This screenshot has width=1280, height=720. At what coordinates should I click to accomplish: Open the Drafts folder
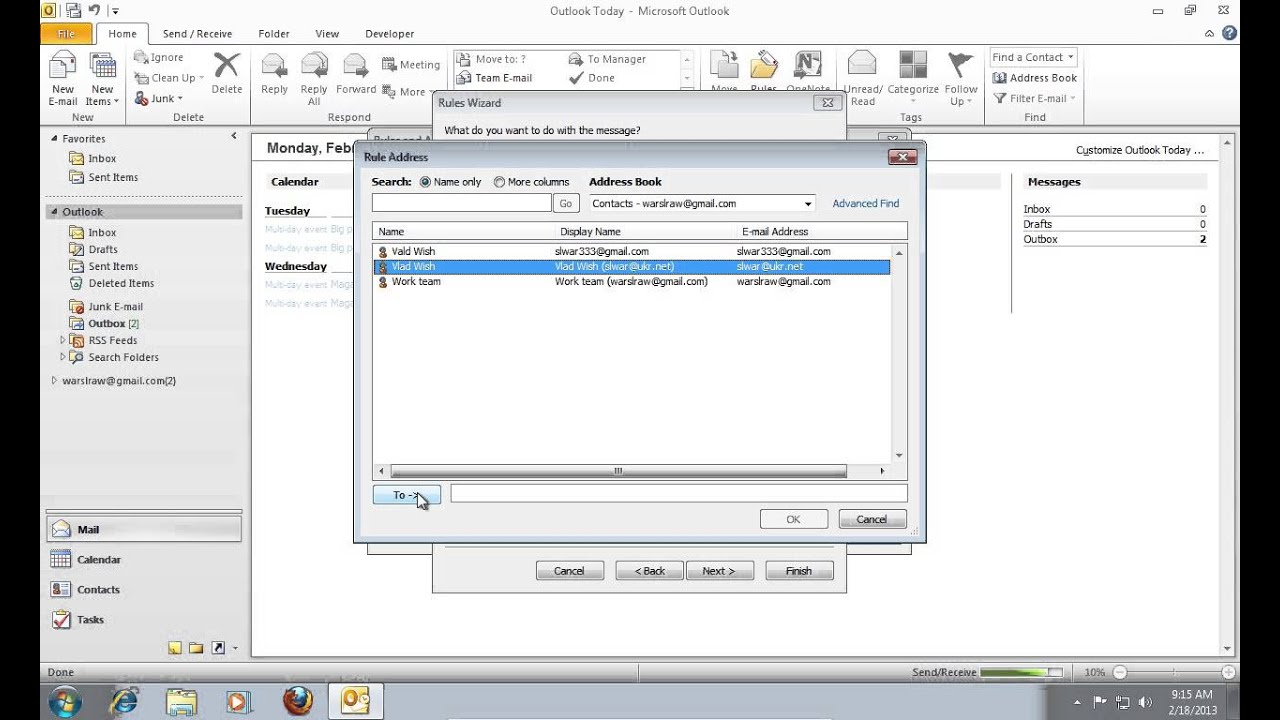tap(102, 249)
